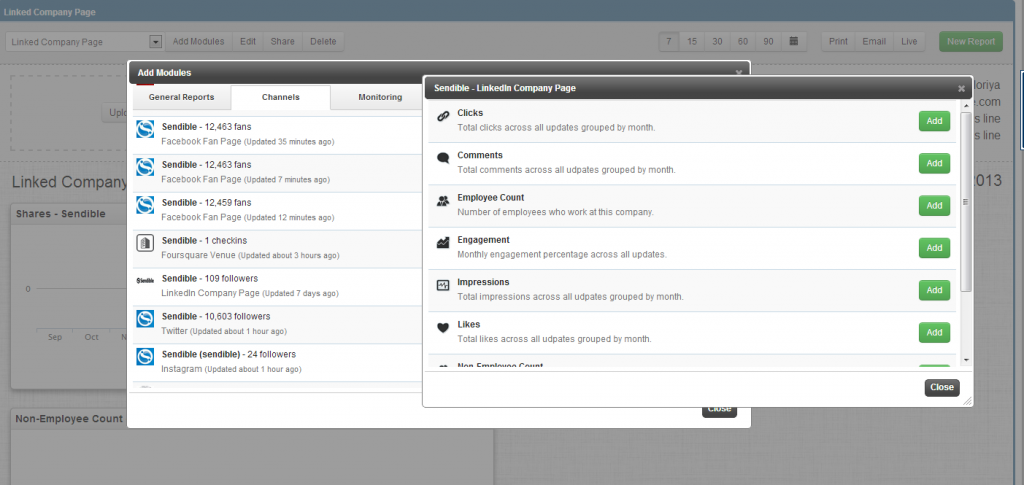The width and height of the screenshot is (1024, 485).
Task: Open the report selector dropdown arrow
Action: click(x=155, y=42)
